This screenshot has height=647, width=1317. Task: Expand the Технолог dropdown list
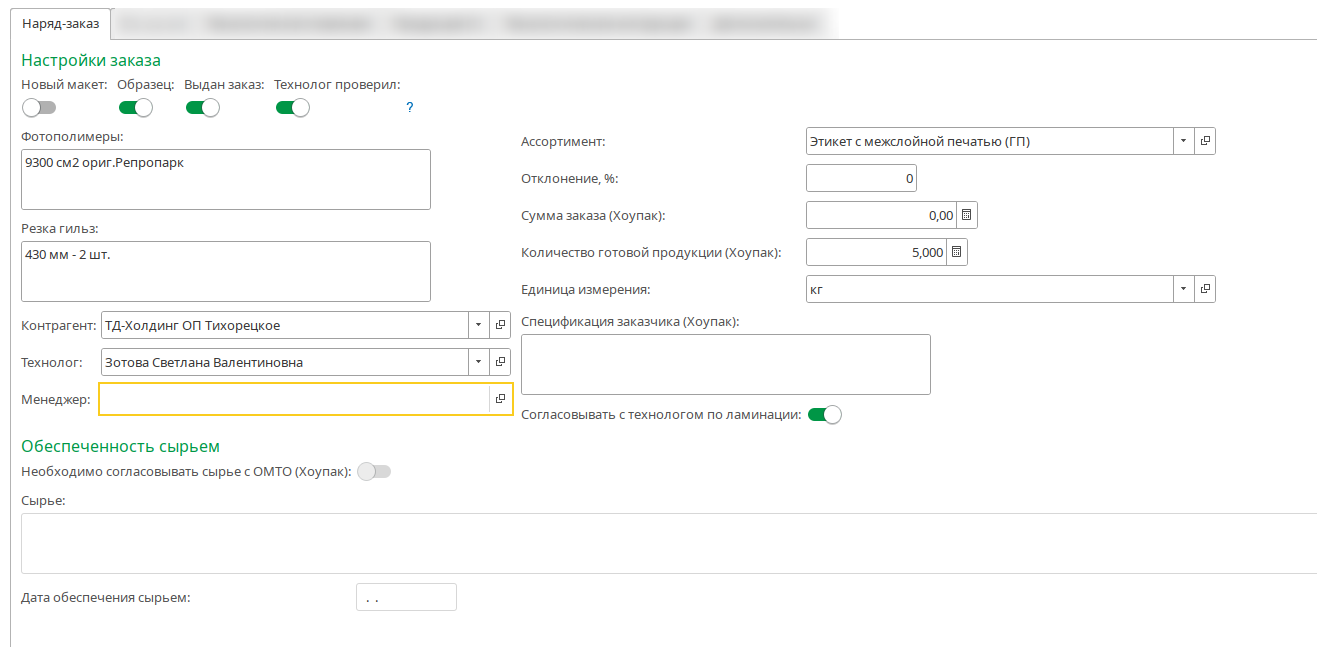tap(478, 362)
